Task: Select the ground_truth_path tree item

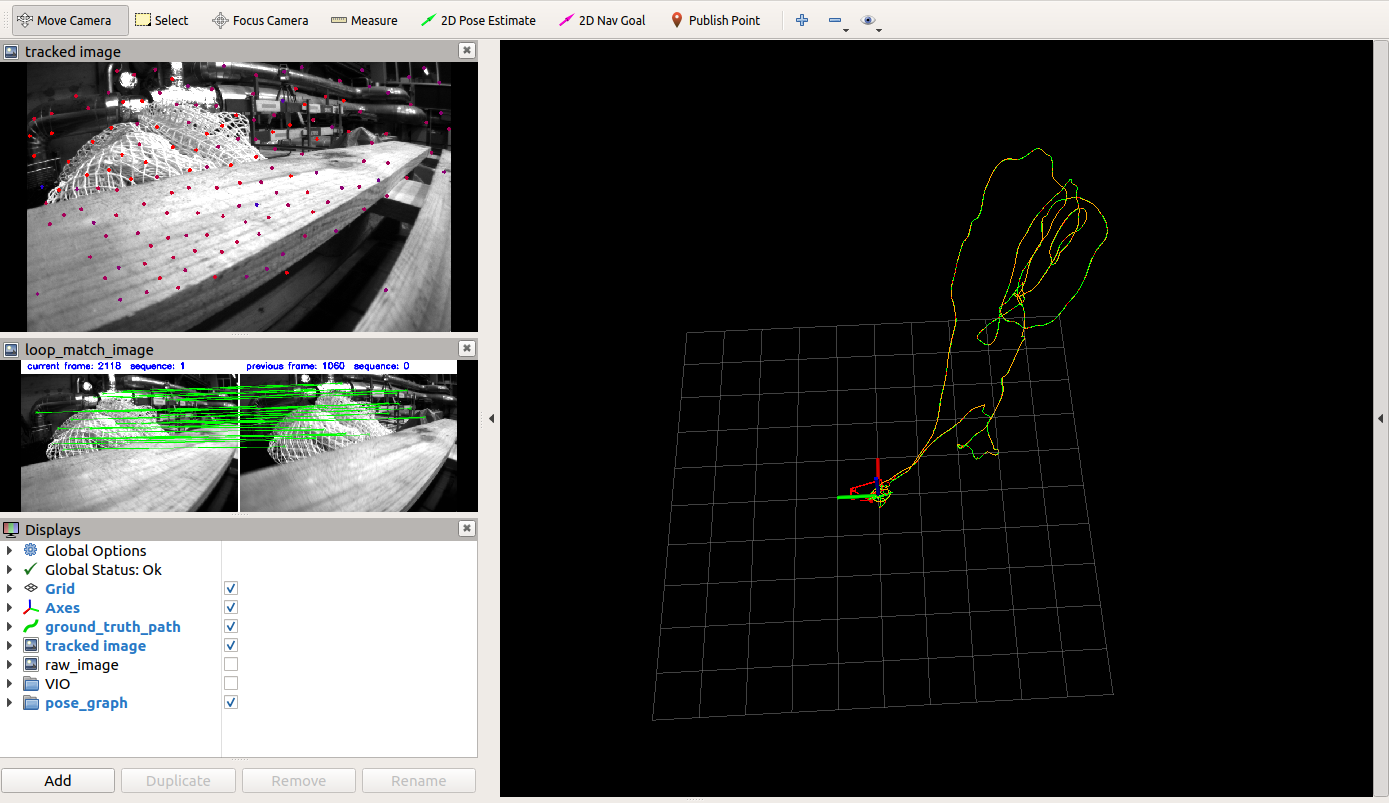Action: 113,627
